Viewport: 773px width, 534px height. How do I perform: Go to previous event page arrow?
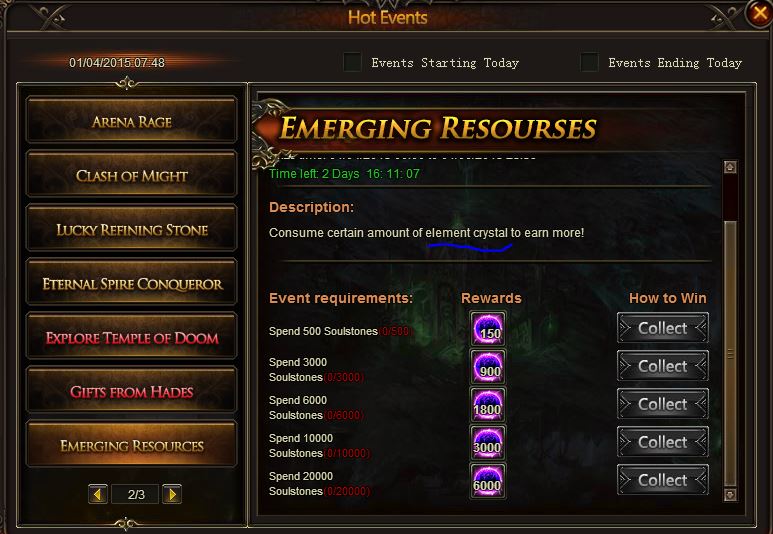(98, 494)
